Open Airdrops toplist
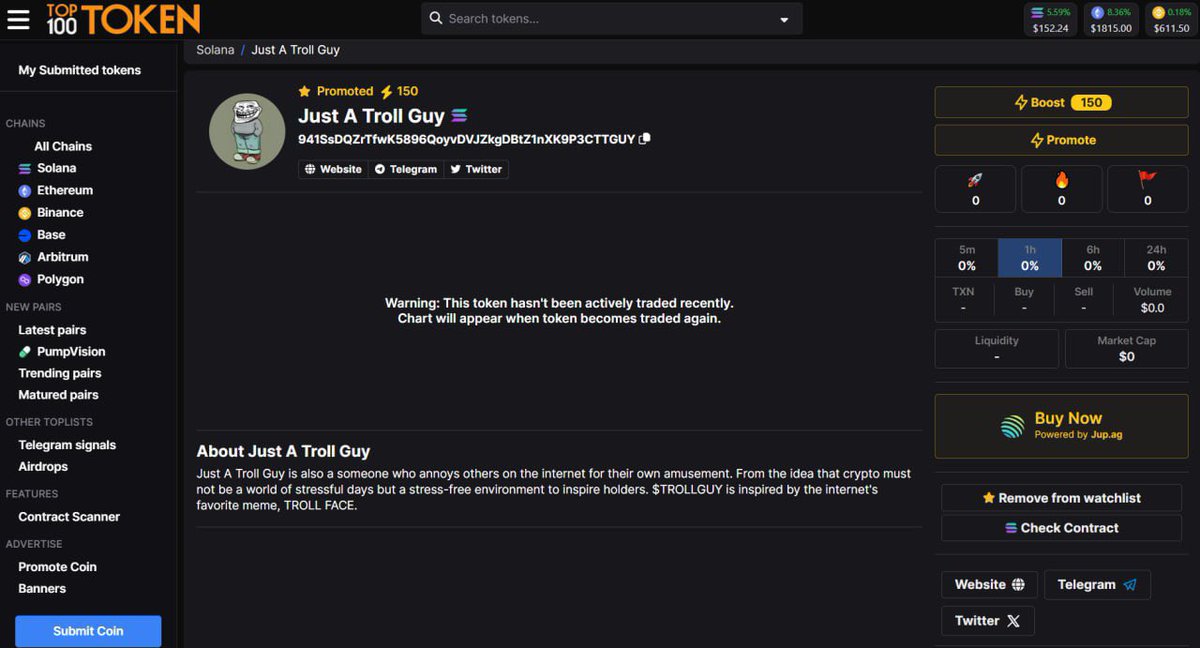This screenshot has width=1200, height=648. [x=43, y=466]
